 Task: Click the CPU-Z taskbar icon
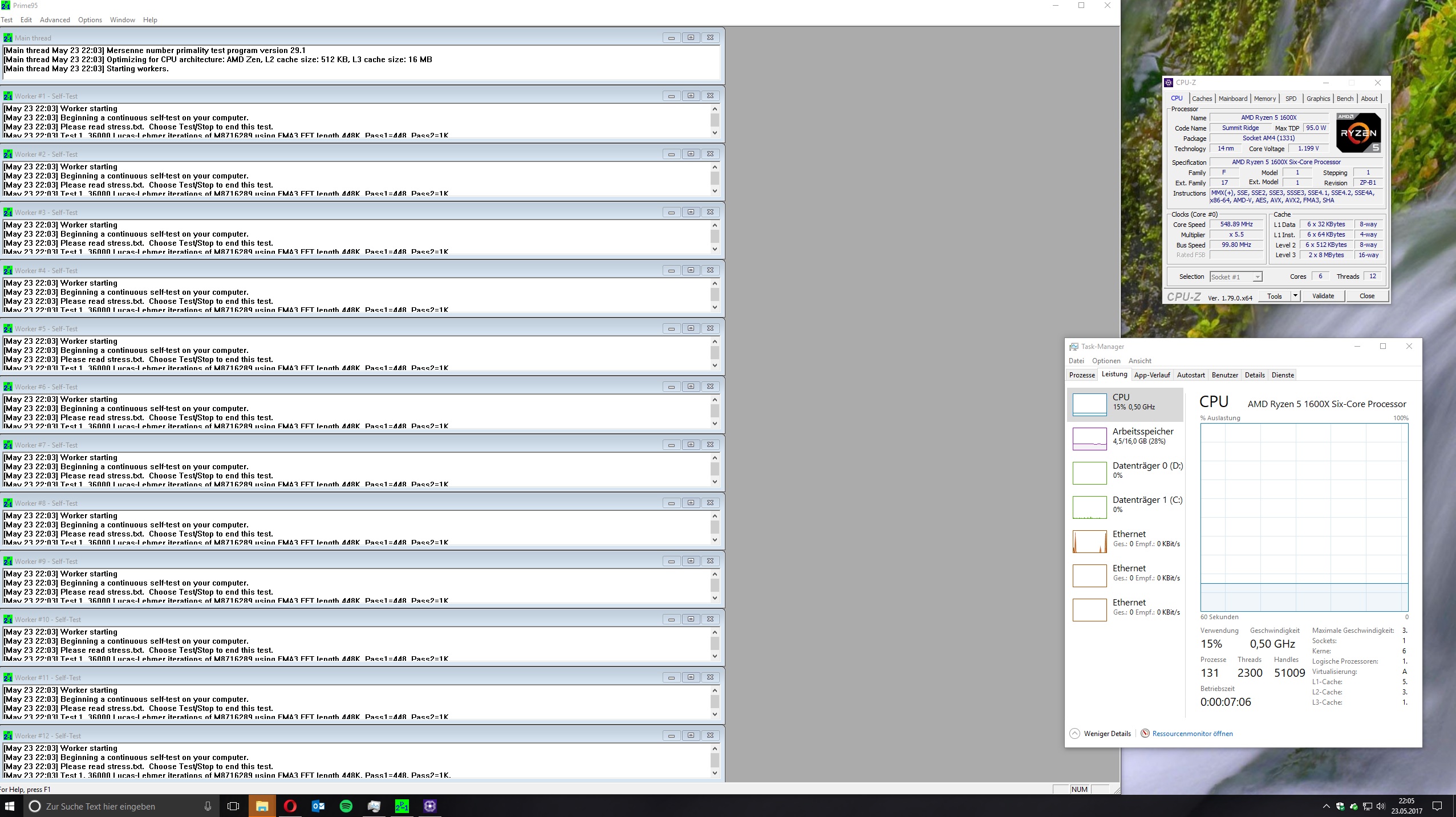(x=430, y=806)
